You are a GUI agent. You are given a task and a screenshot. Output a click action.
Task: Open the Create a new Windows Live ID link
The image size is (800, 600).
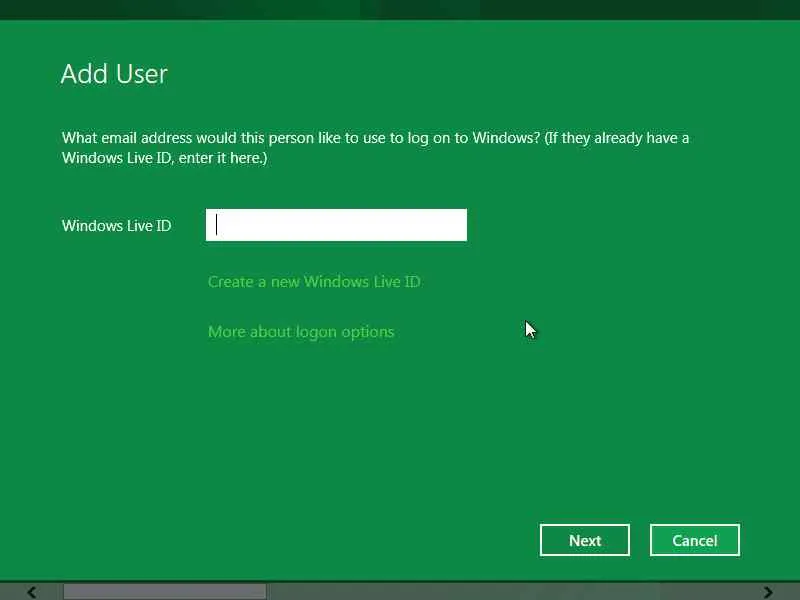click(314, 282)
